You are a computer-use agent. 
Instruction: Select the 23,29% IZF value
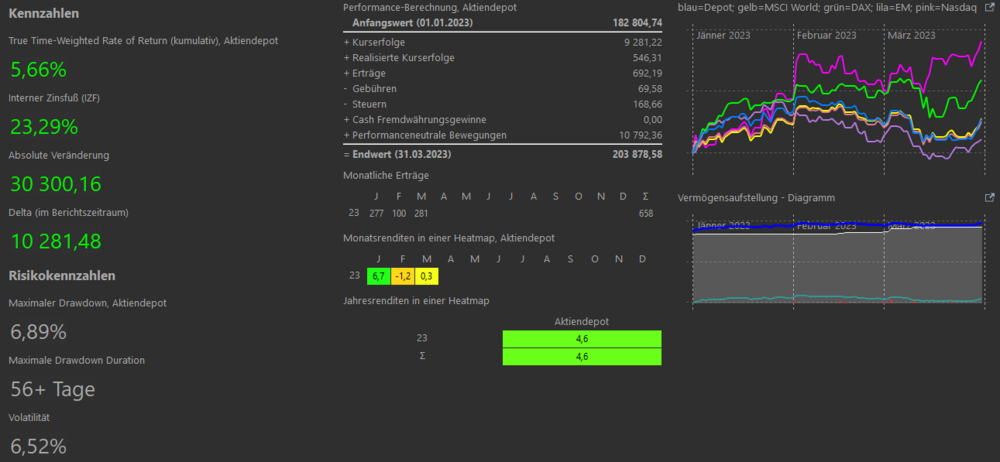44,127
